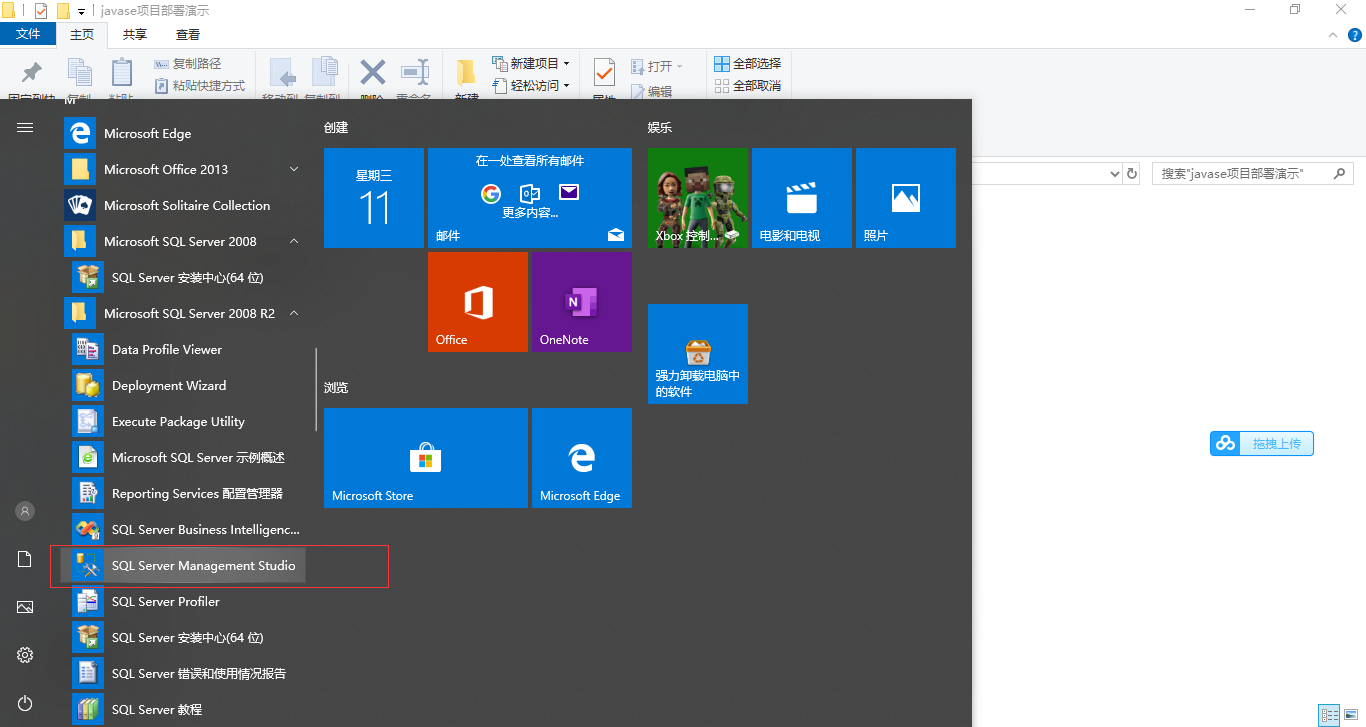Click properties checkmark in quick access toolbar
Viewport: 1366px width, 727px height.
(41, 11)
